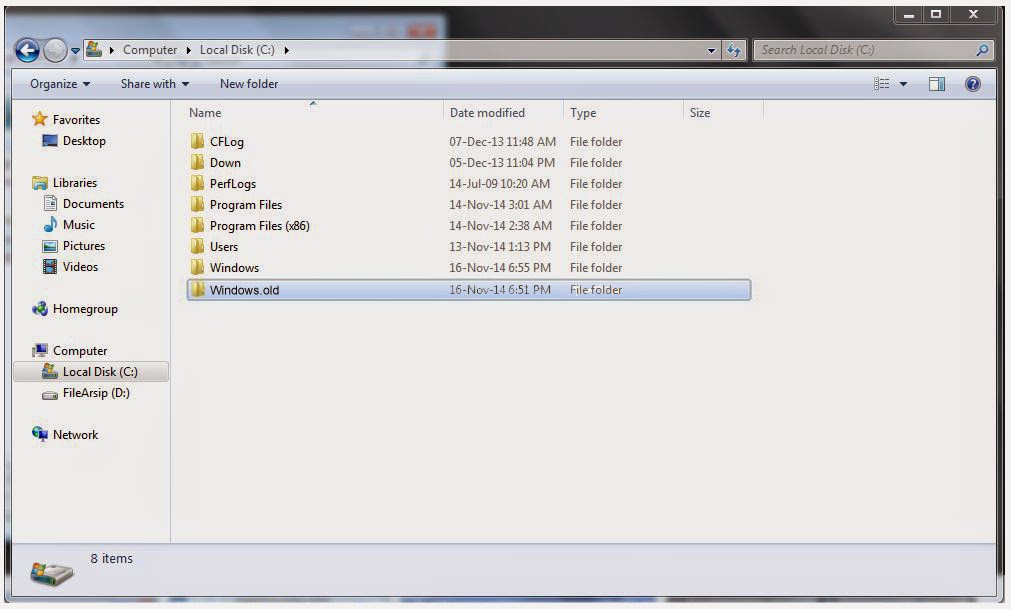Click the New folder button
This screenshot has height=609, width=1011.
[x=249, y=84]
